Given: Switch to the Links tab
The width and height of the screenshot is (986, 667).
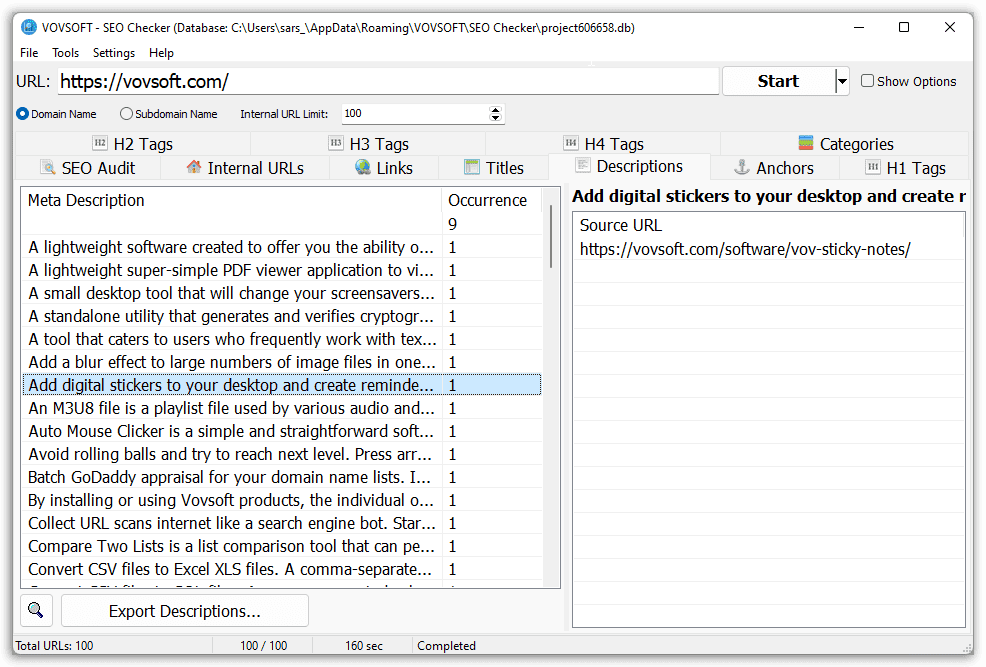Looking at the screenshot, I should [384, 168].
